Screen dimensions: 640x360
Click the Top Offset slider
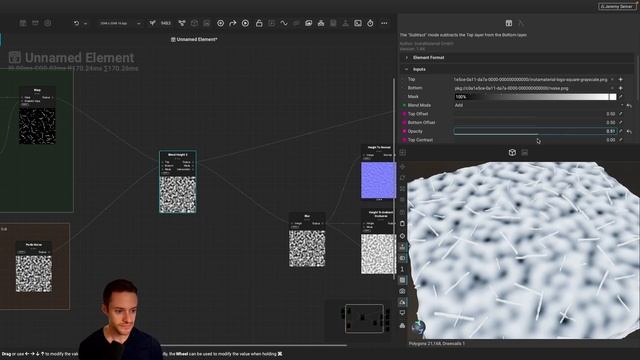pyautogui.click(x=535, y=114)
